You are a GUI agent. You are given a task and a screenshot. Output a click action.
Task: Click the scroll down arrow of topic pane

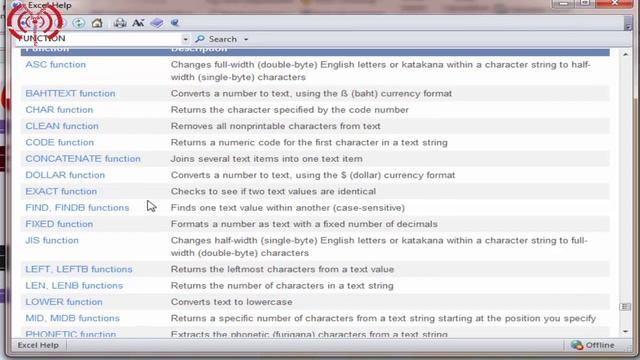[x=626, y=331]
